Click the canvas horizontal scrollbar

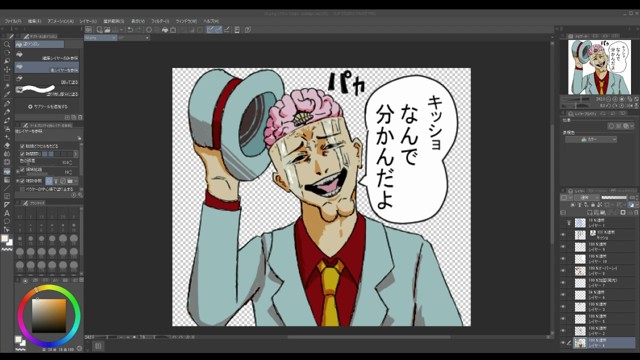tap(369, 337)
